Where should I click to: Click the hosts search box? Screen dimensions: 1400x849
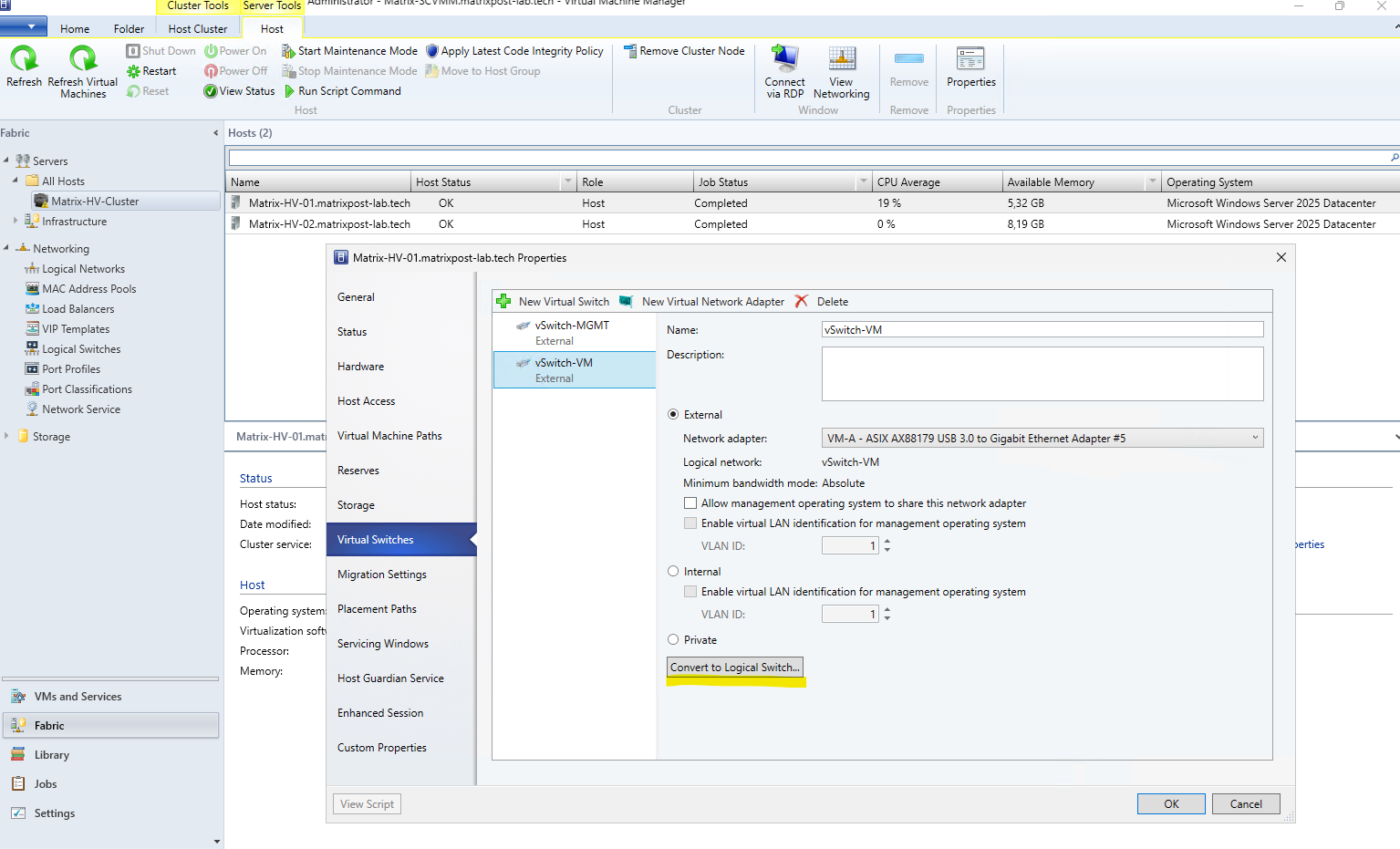(x=813, y=158)
